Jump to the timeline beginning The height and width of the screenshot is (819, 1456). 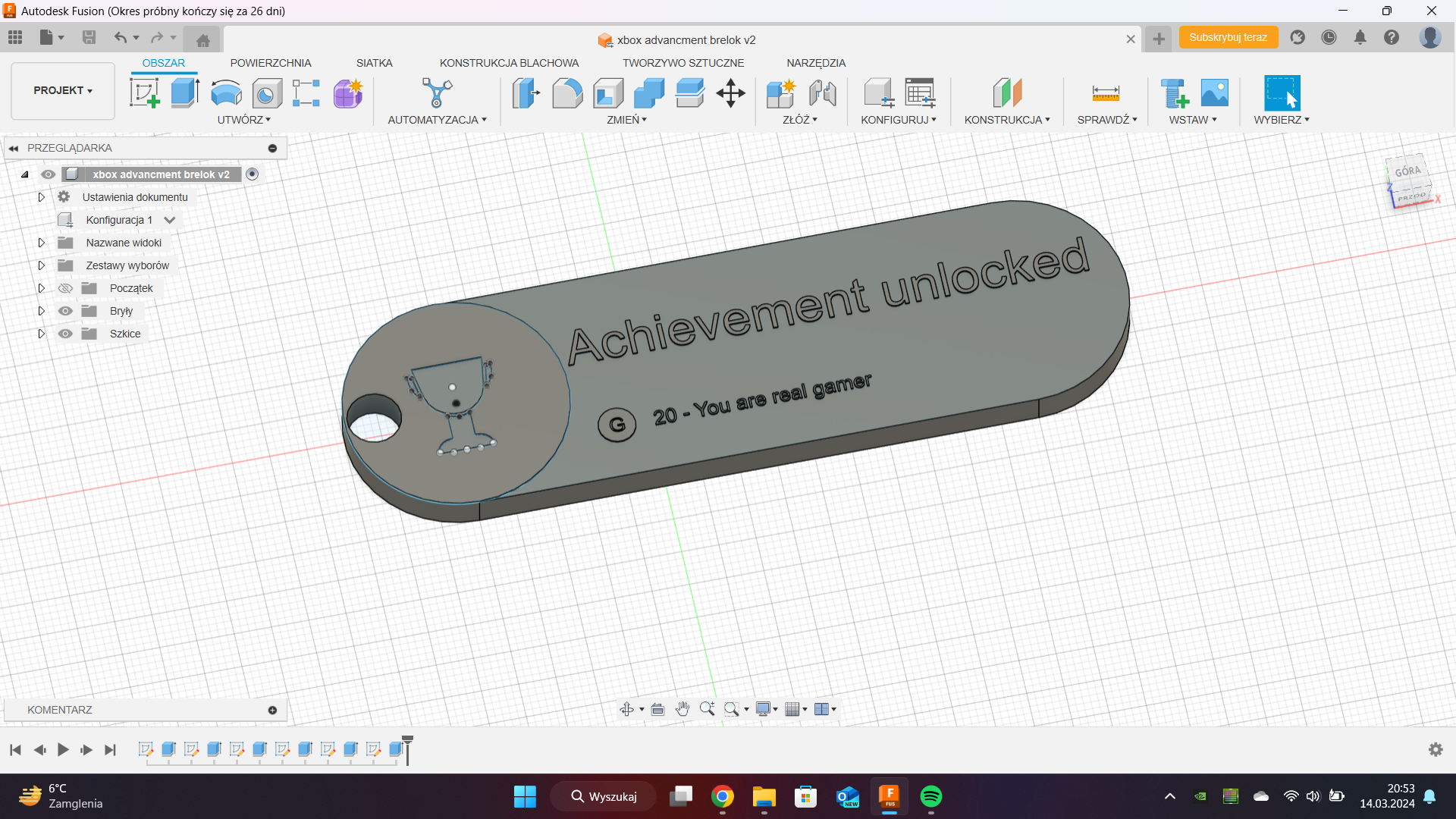tap(15, 750)
